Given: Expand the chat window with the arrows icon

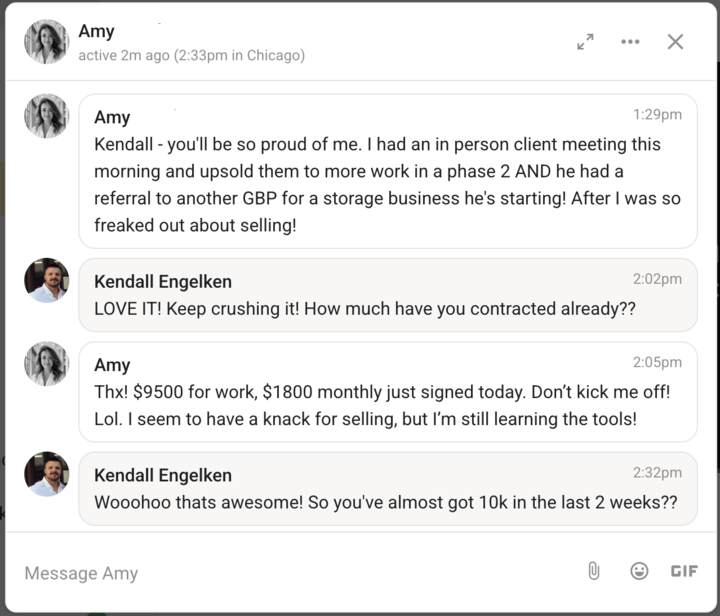Looking at the screenshot, I should tap(585, 42).
